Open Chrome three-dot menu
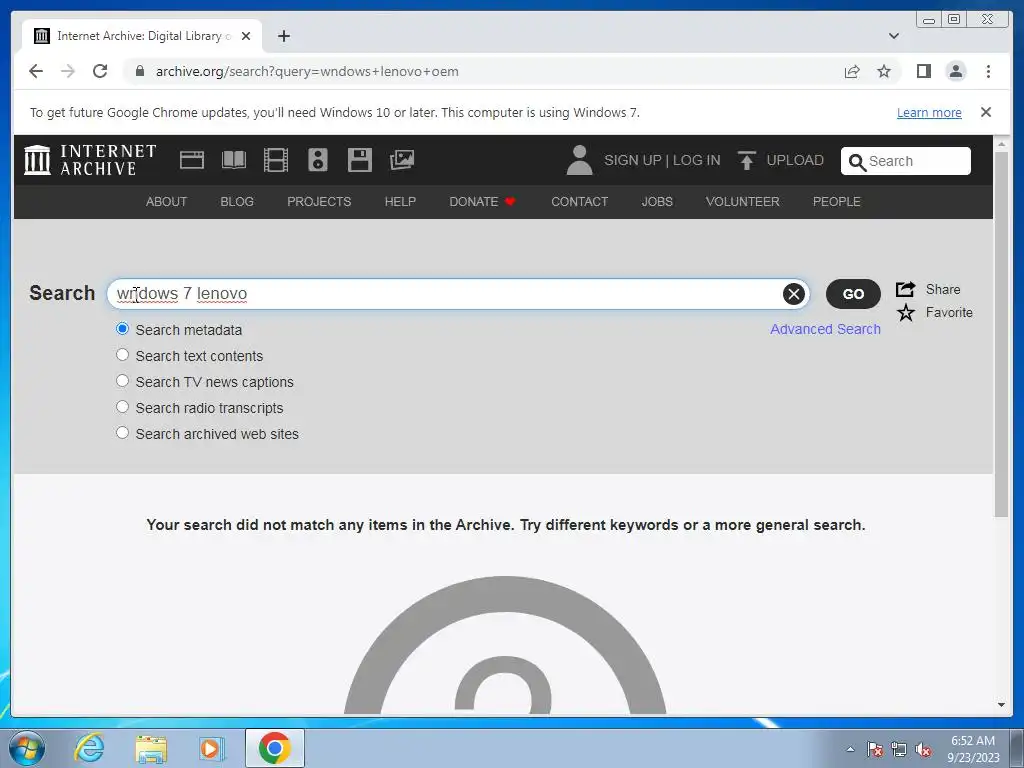1024x768 pixels. click(988, 71)
